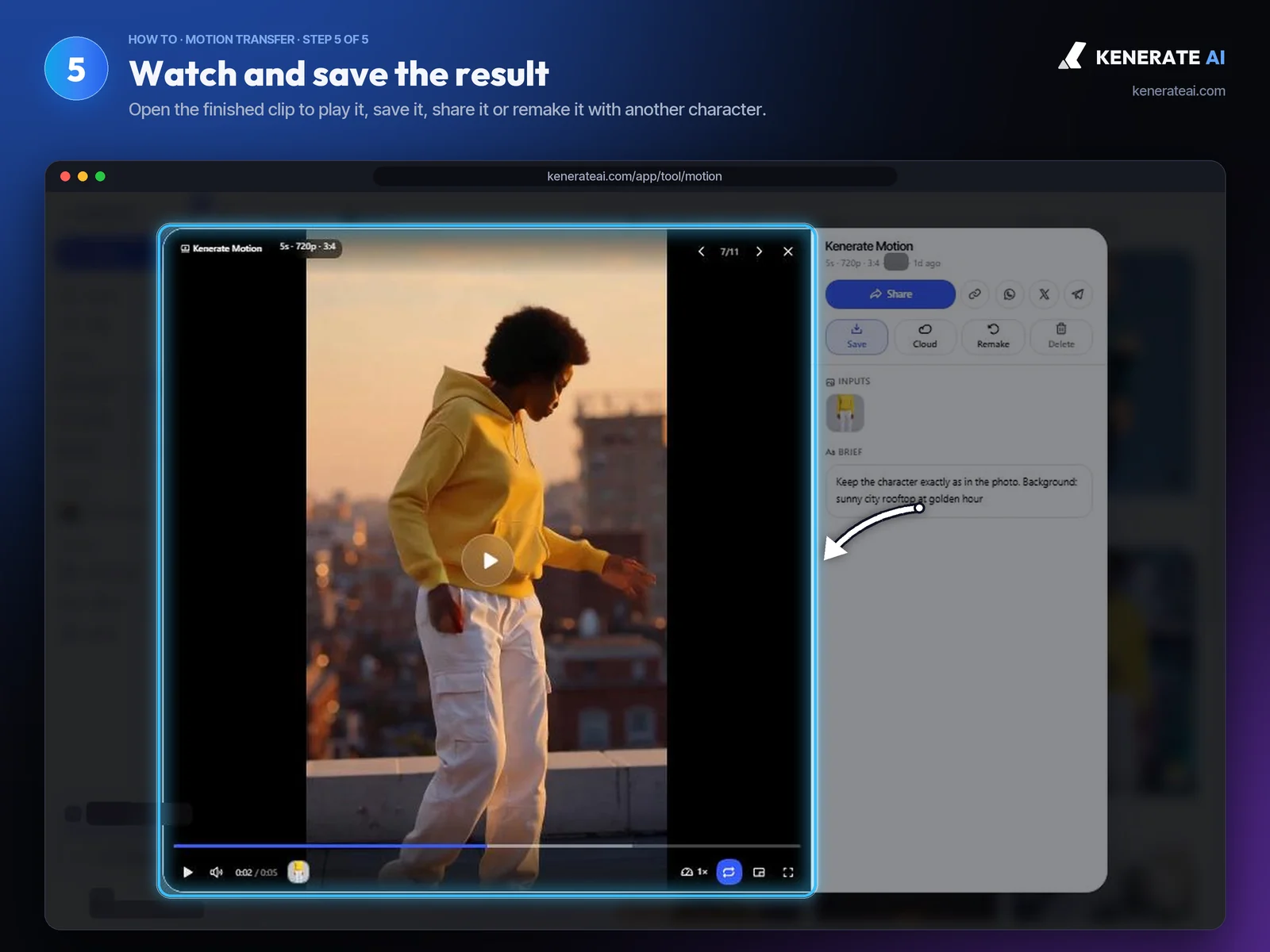Click the Cloud button
Screen dimensions: 1270x952
925,336
